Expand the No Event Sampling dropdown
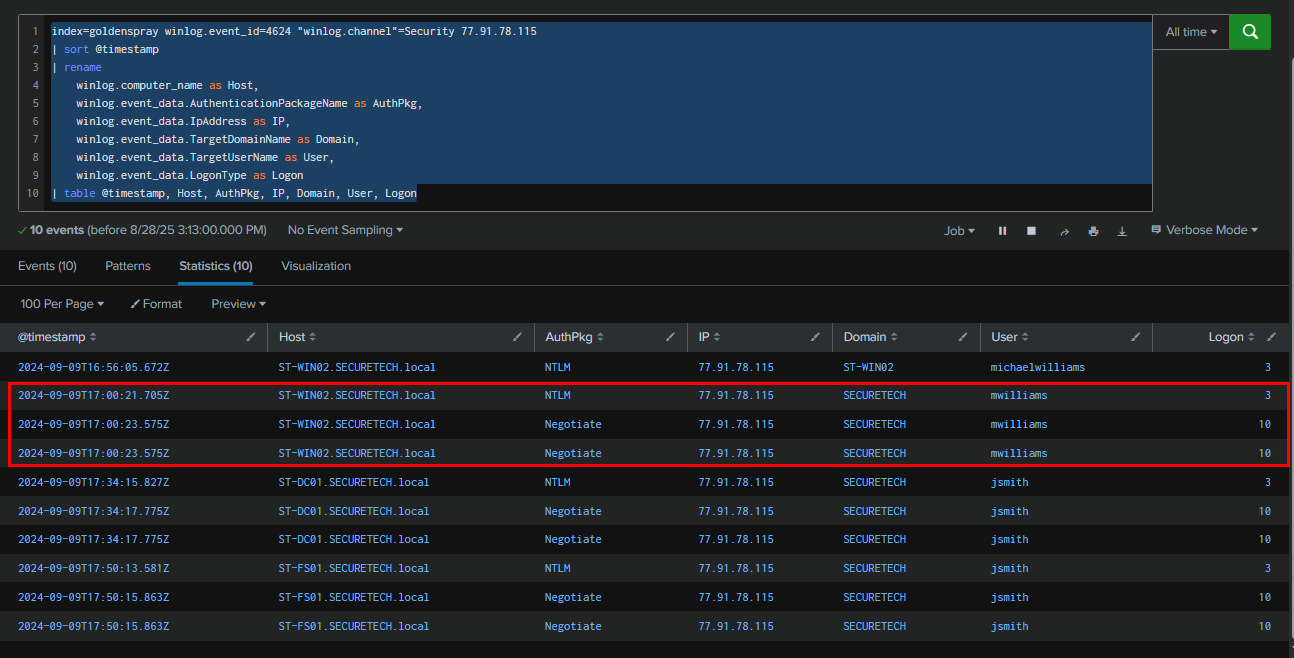 tap(345, 230)
